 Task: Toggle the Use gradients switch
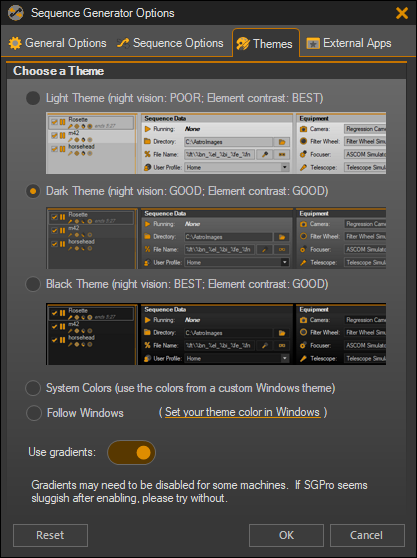coord(131,453)
